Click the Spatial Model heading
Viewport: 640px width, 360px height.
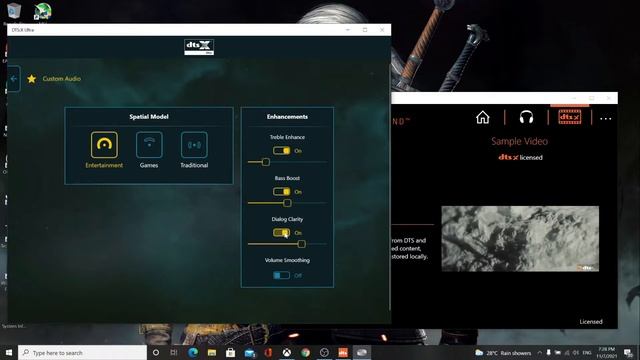pyautogui.click(x=149, y=116)
